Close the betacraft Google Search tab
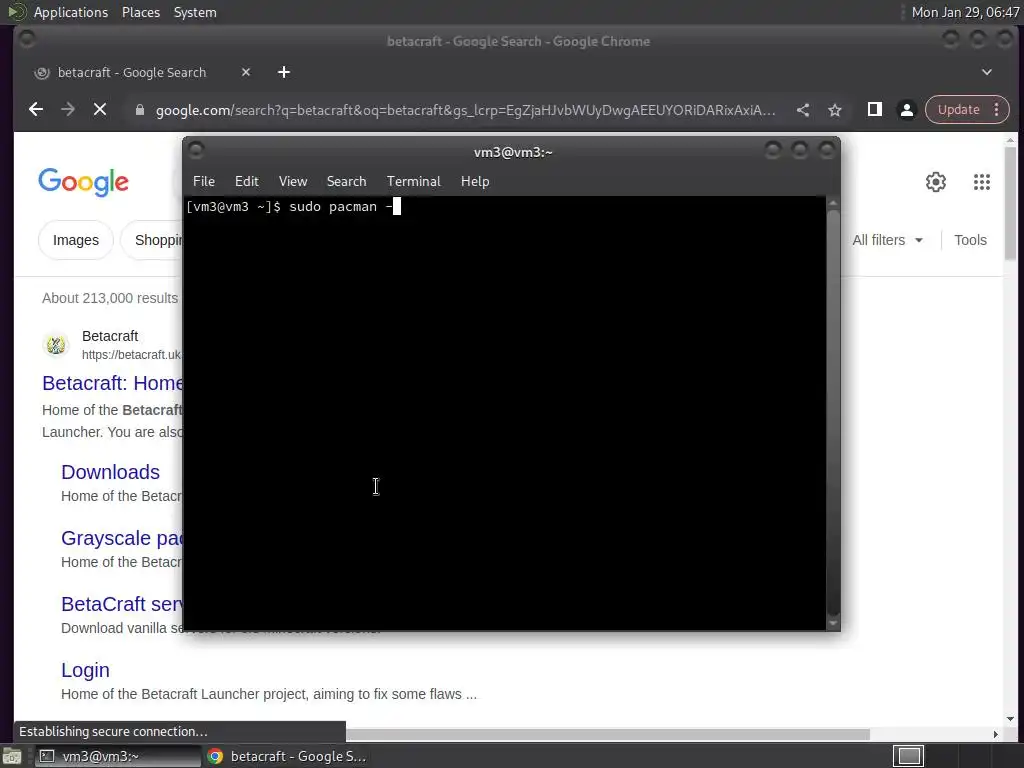This screenshot has height=768, width=1024. 246,72
